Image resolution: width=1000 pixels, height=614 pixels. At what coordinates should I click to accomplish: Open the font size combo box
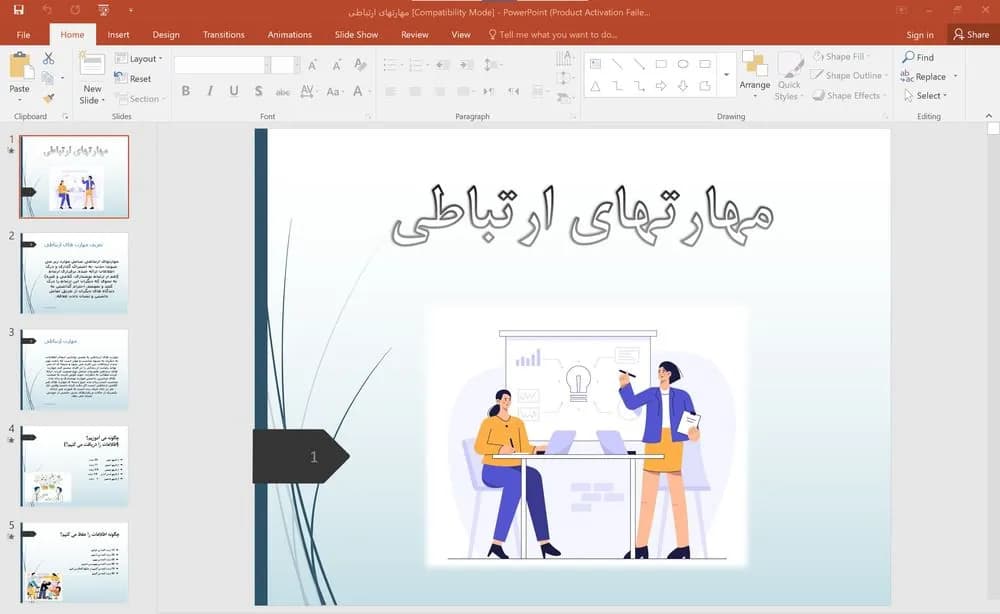[284, 64]
